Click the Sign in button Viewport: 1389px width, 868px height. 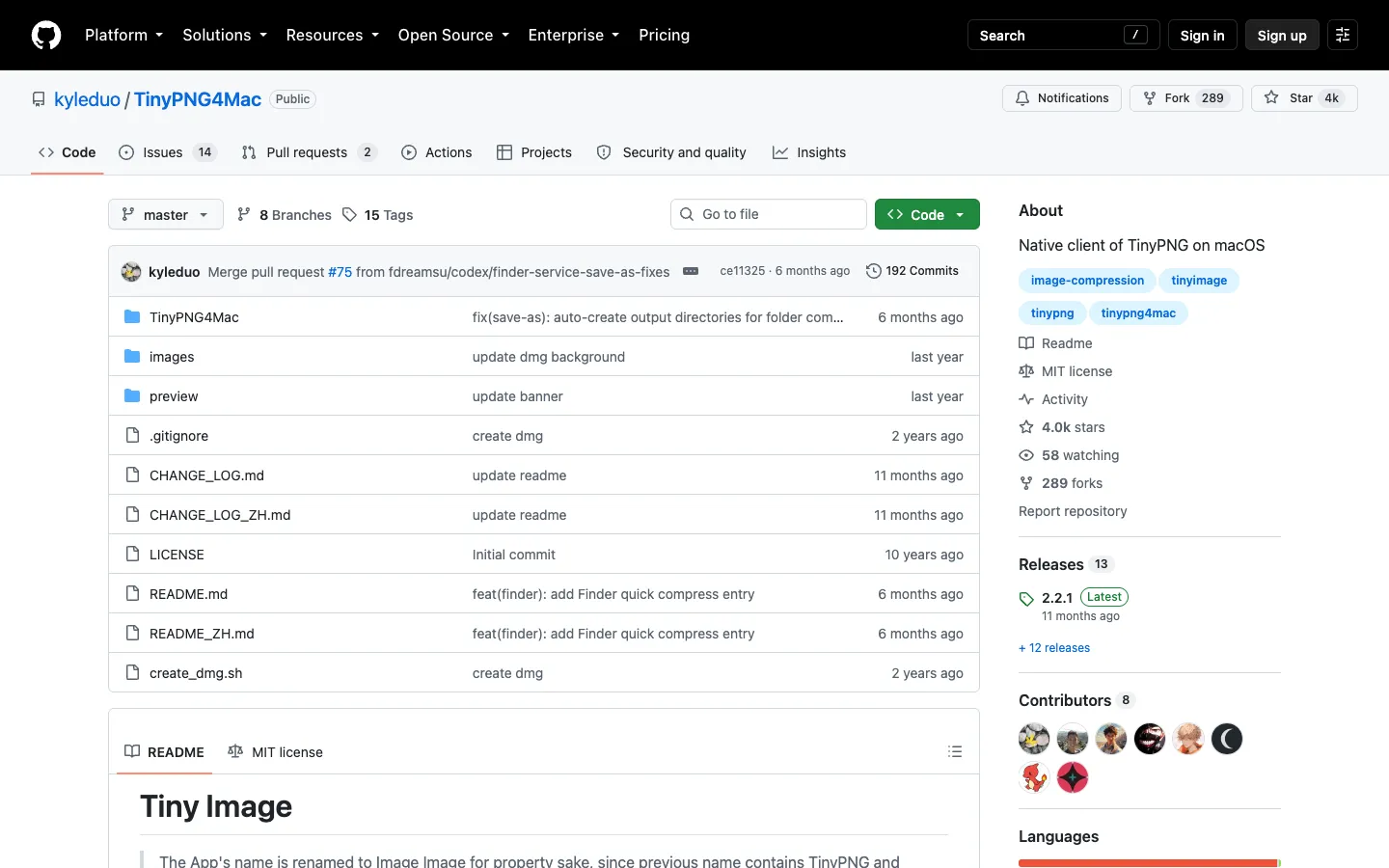pyautogui.click(x=1202, y=35)
